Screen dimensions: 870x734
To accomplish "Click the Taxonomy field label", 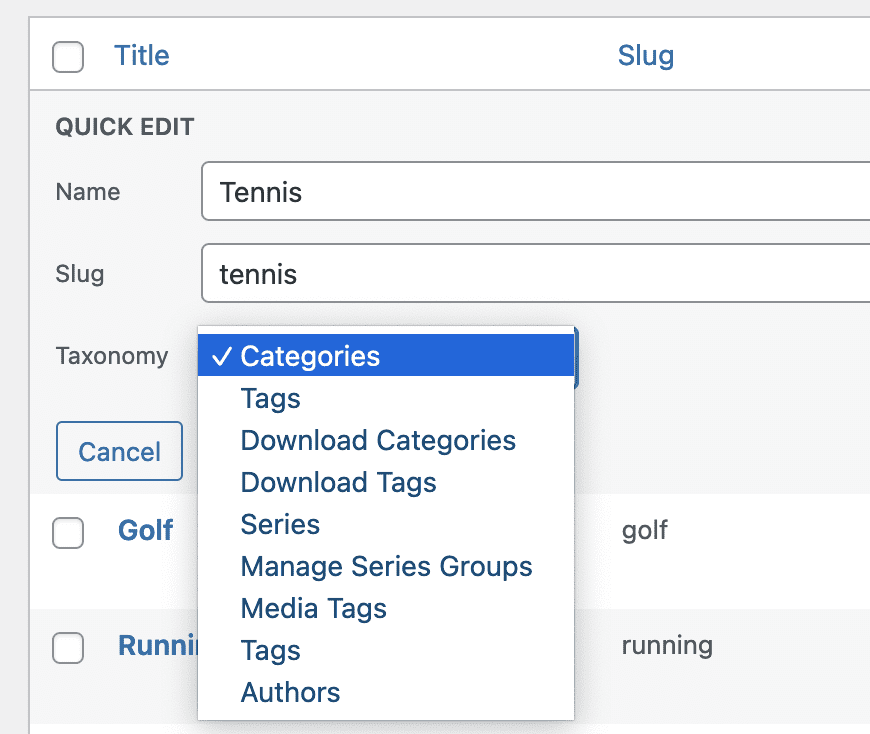I will coord(112,356).
